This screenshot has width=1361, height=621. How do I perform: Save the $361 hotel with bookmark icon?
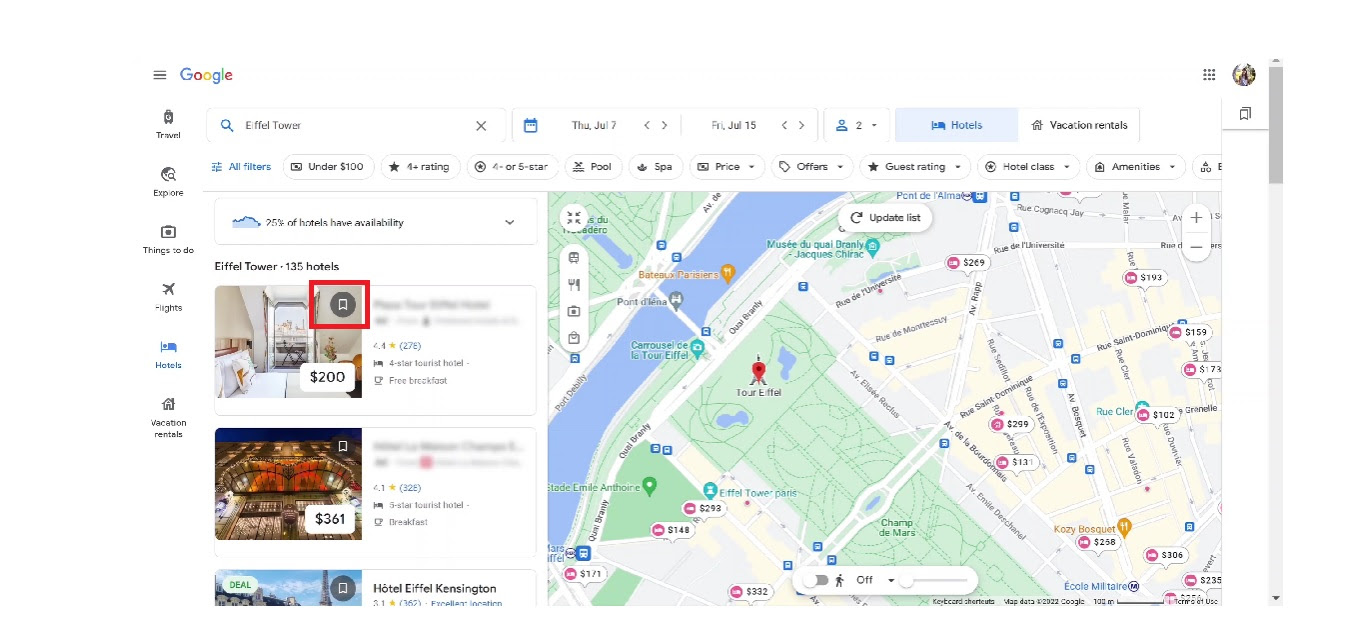coord(342,446)
